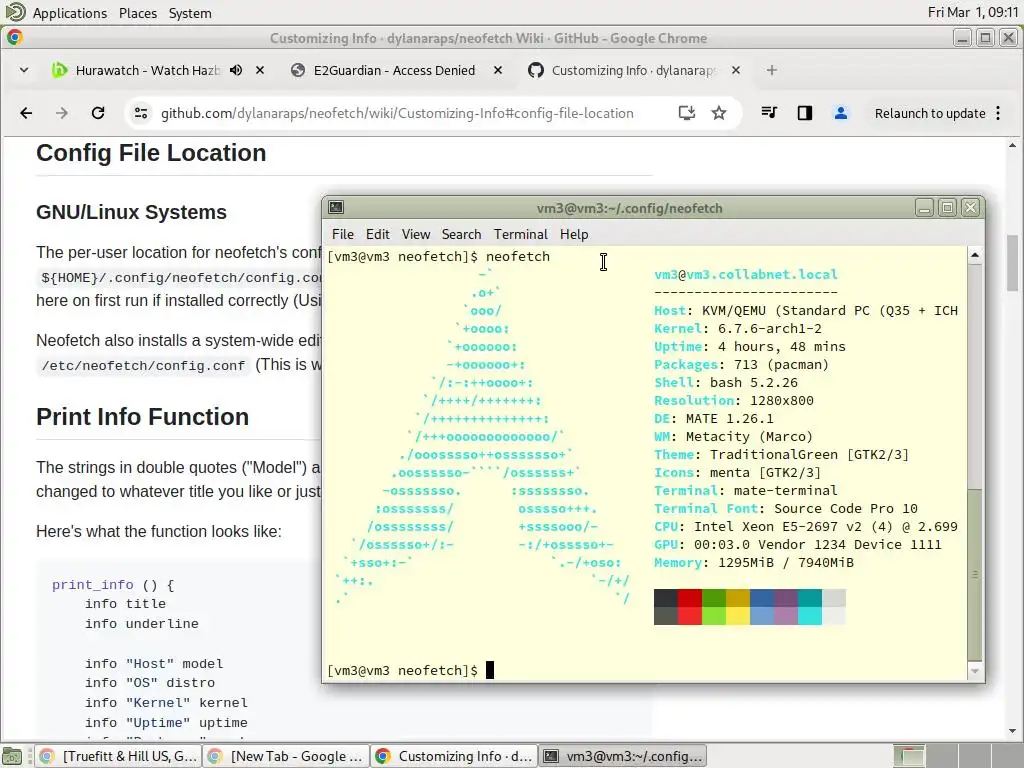
Task: Go back using Chrome's back arrow
Action: pos(26,113)
